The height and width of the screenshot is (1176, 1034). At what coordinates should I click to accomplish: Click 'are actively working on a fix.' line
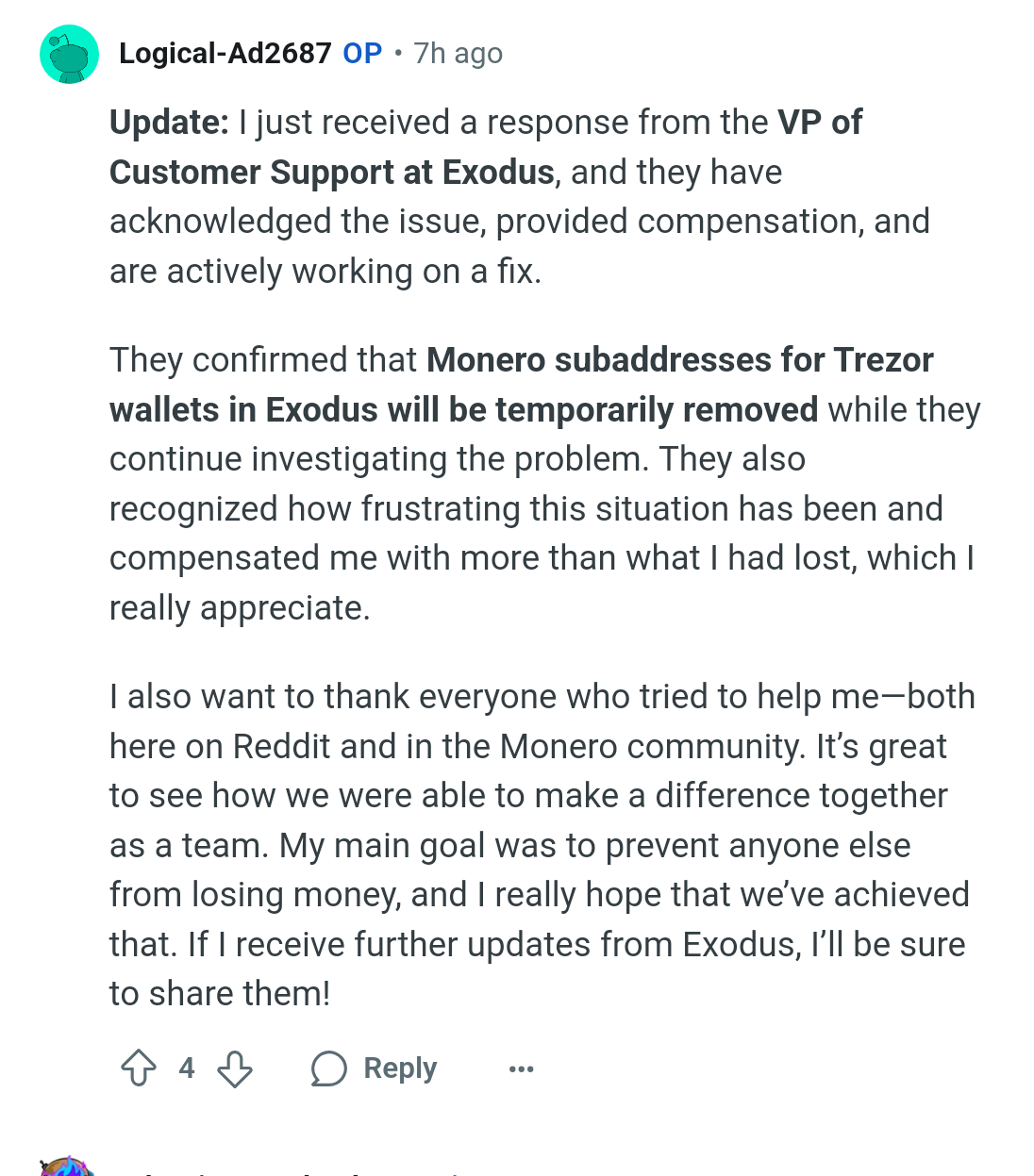coord(325,272)
